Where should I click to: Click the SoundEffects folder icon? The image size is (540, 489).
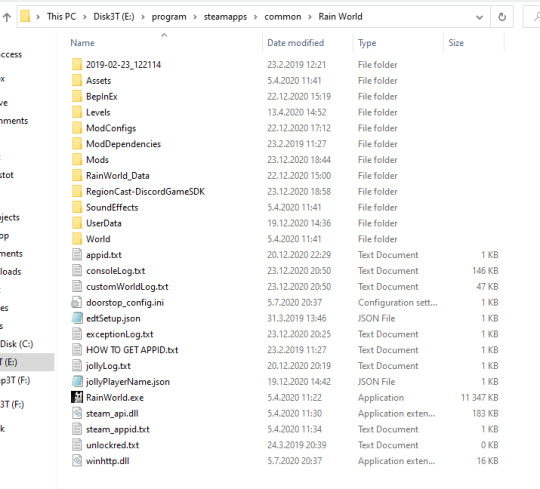(x=77, y=207)
